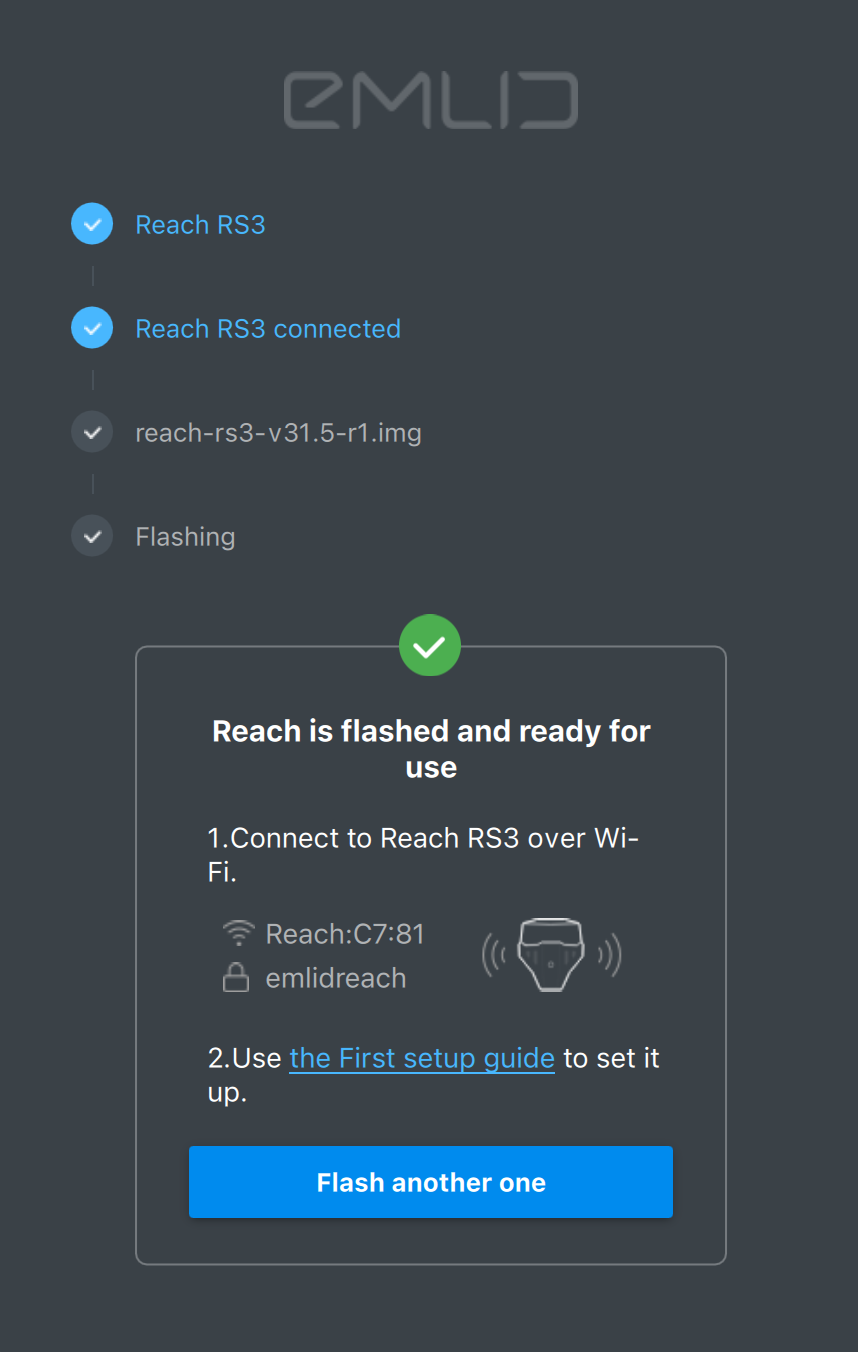858x1352 pixels.
Task: Open the First setup guide link
Action: 421,1058
